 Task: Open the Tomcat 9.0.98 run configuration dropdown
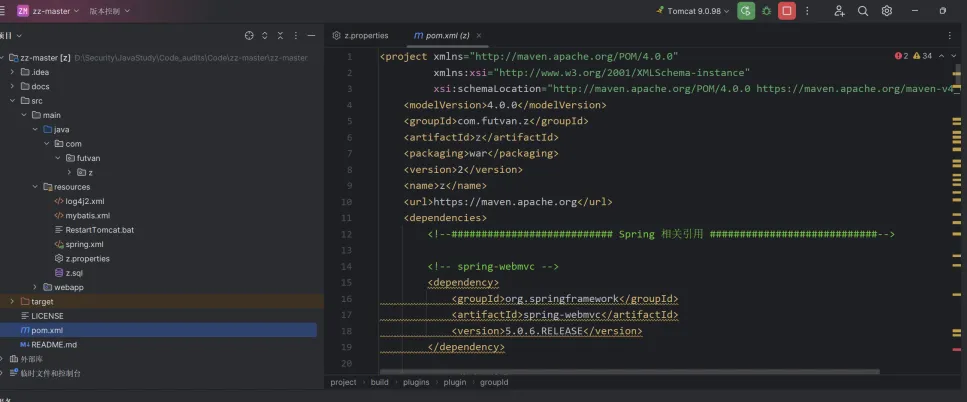click(693, 11)
